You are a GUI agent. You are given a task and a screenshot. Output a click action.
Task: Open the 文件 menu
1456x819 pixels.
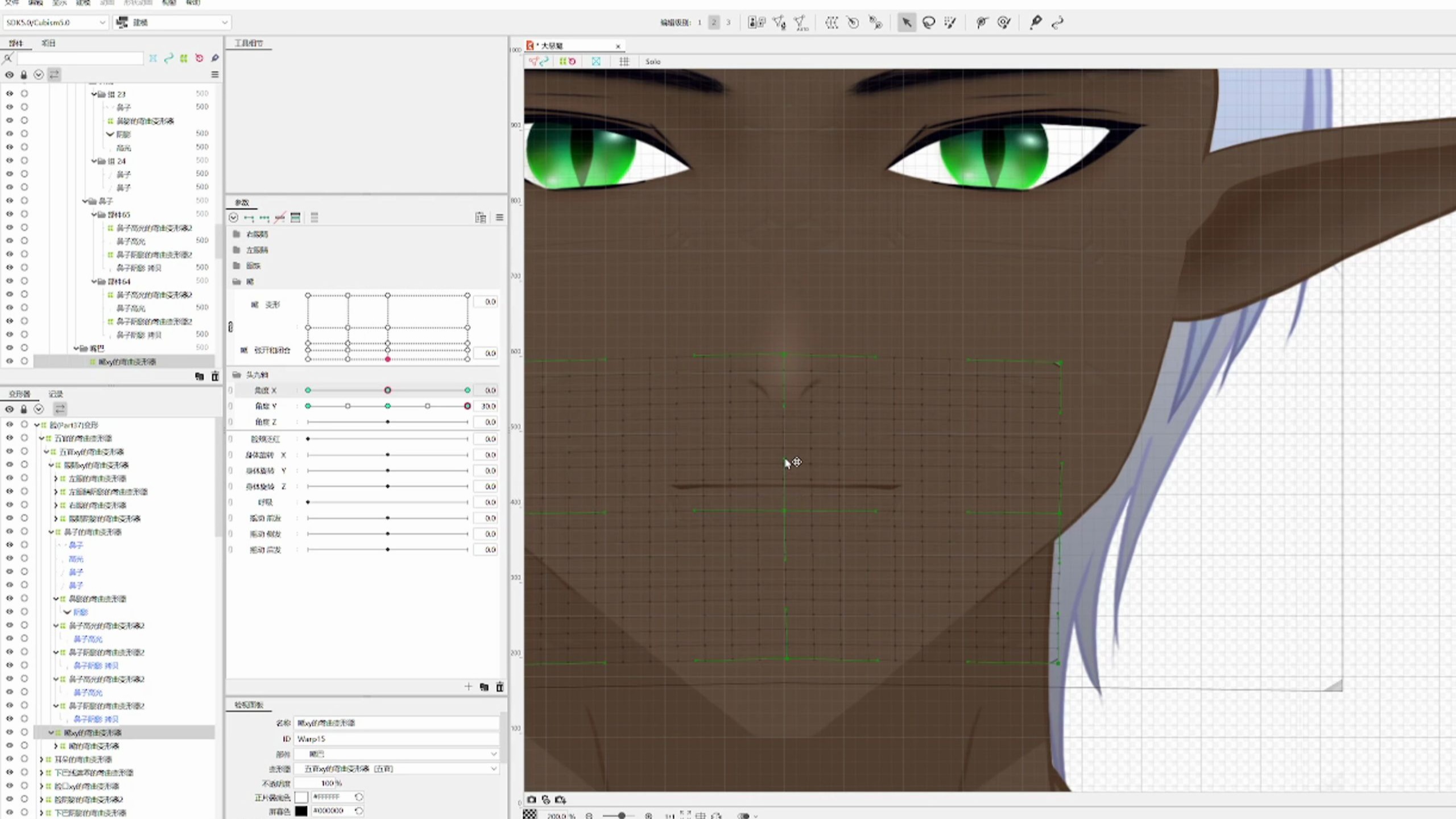pos(11,3)
